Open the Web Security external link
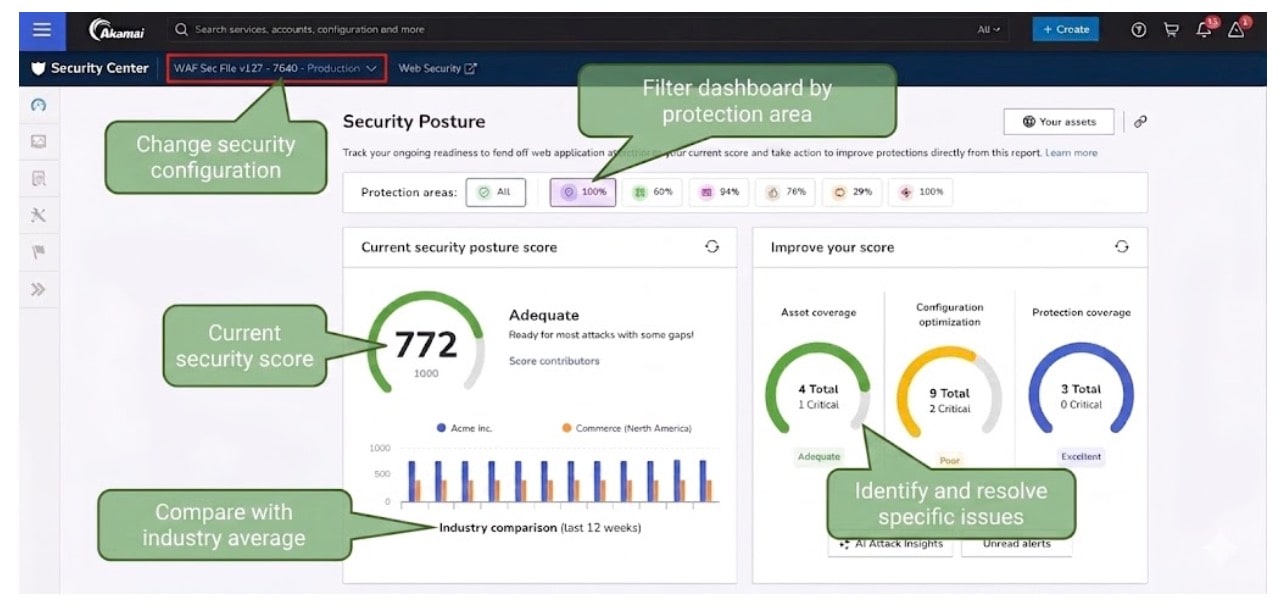 pyautogui.click(x=438, y=68)
